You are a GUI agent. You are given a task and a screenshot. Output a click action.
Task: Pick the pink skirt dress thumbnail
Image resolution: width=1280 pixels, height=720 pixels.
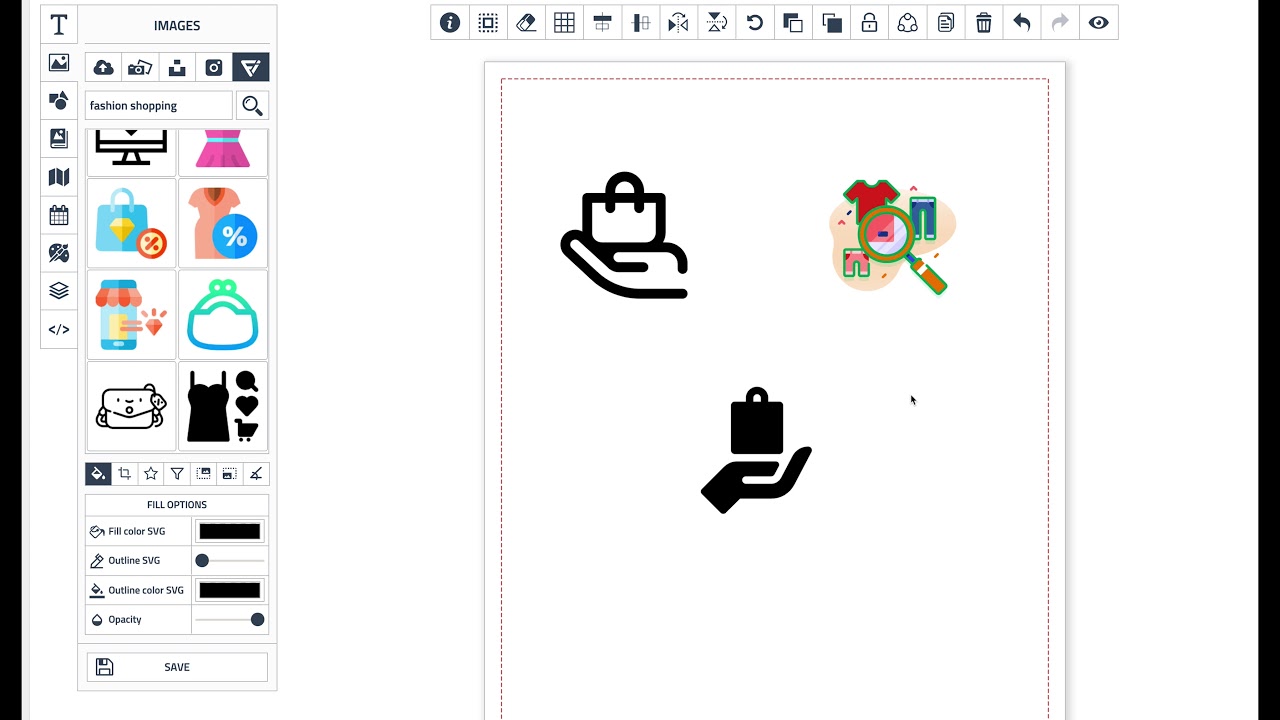pyautogui.click(x=223, y=152)
